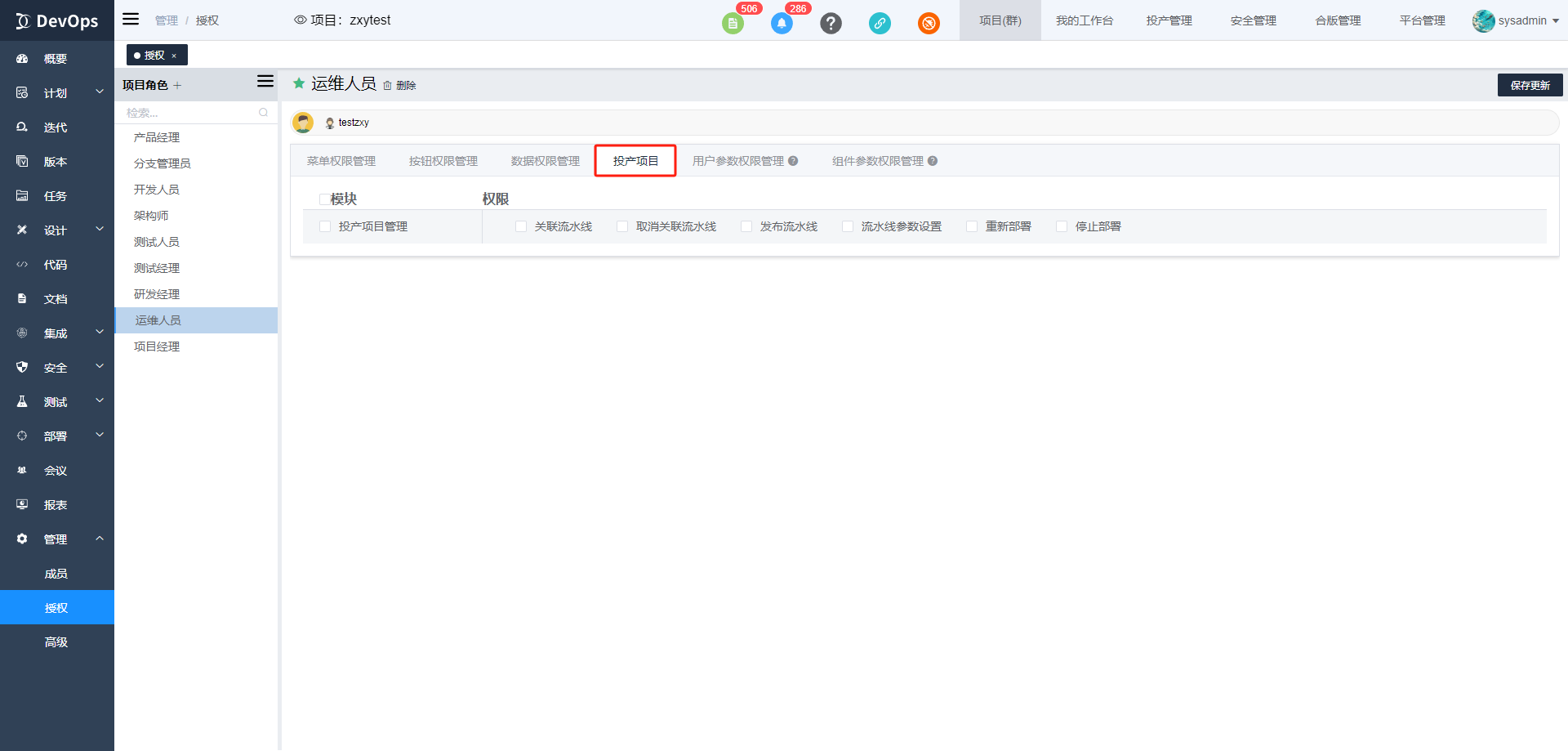This screenshot has height=751, width=1568.
Task: Select 项目经理 in the role list
Action: pos(157,346)
